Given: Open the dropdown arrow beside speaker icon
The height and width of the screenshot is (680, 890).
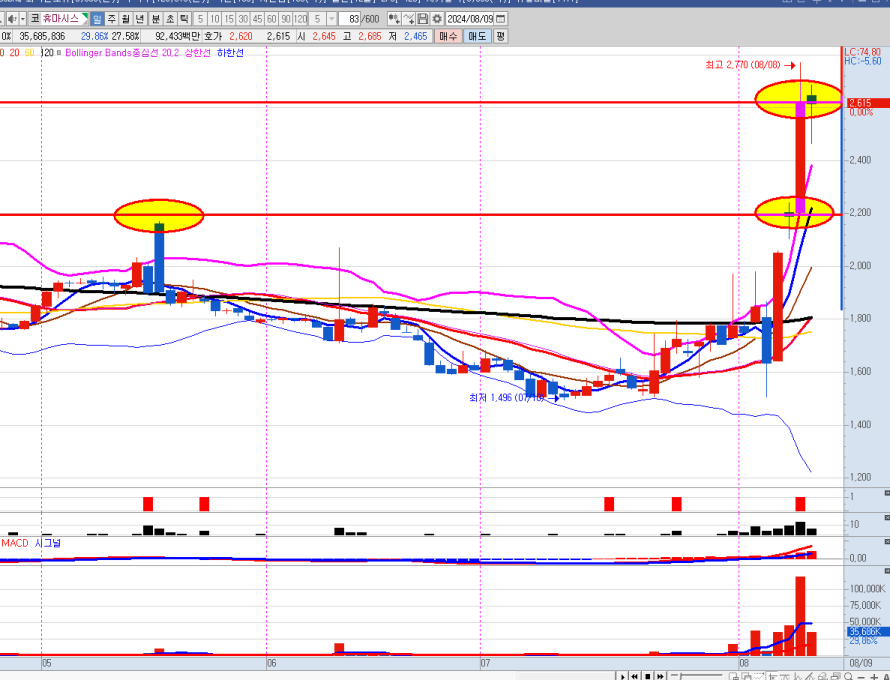Looking at the screenshot, I should tap(23, 19).
